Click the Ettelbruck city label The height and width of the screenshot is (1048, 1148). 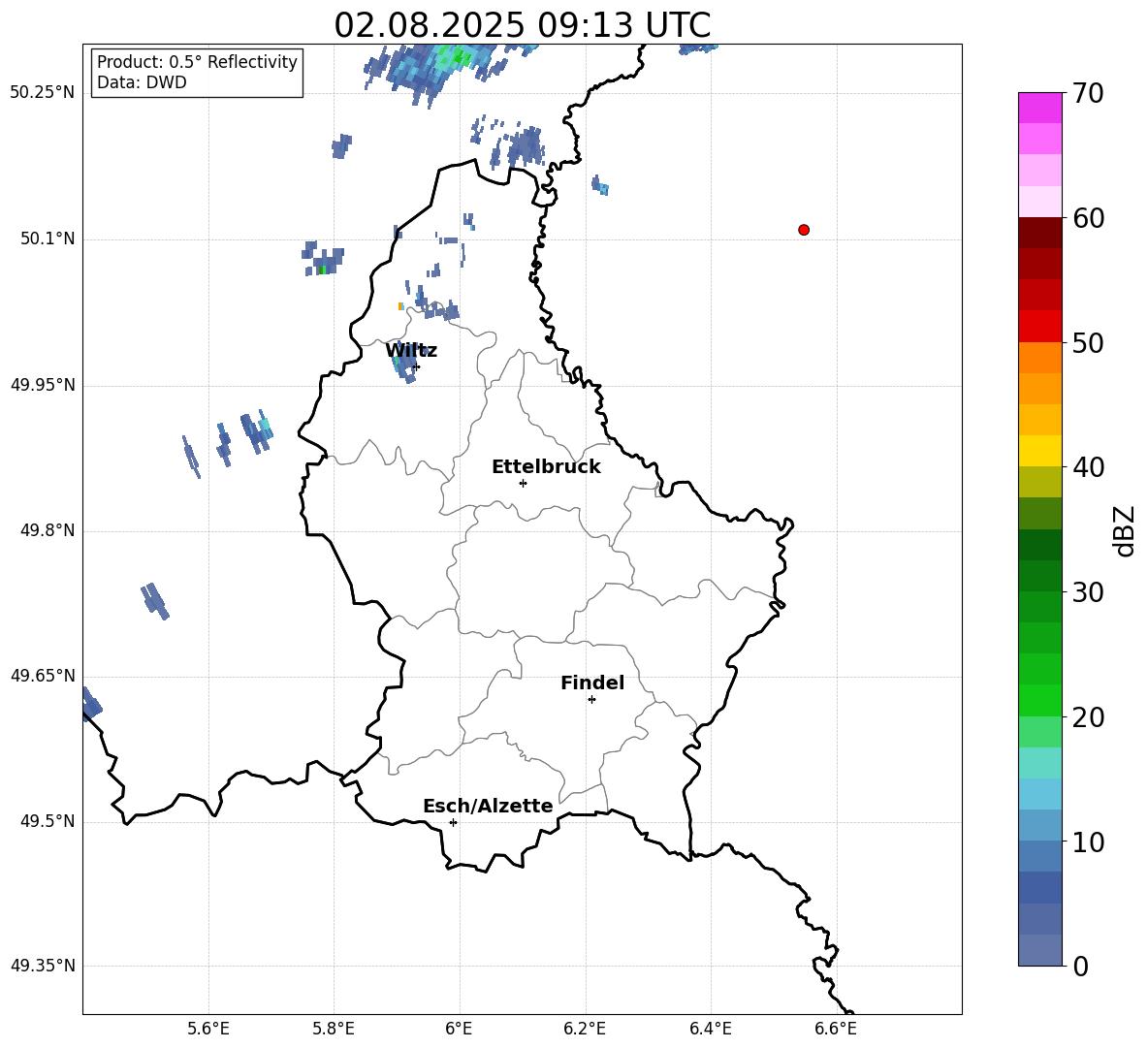point(546,467)
